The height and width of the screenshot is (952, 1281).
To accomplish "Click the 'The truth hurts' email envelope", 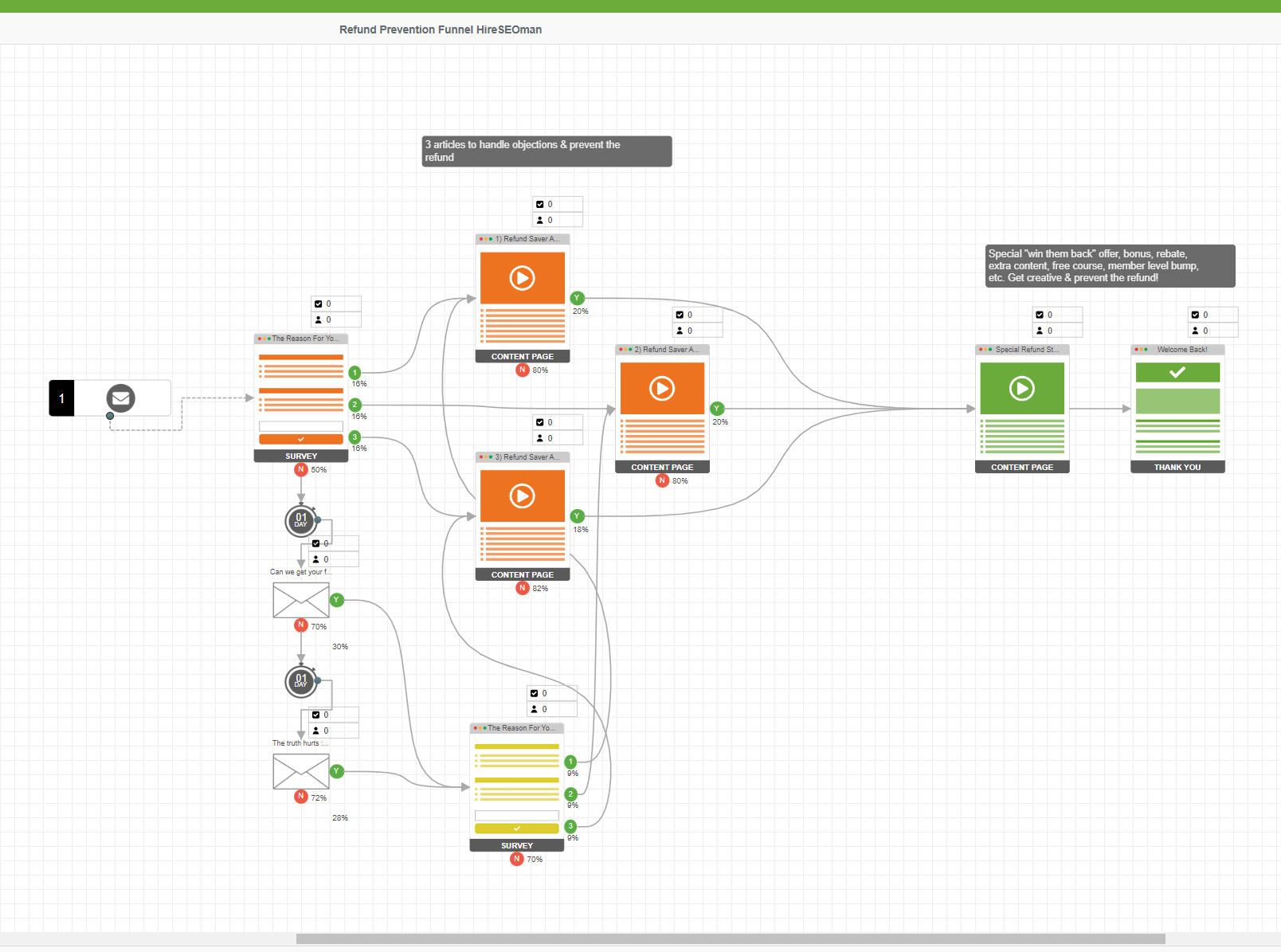I will pos(300,771).
